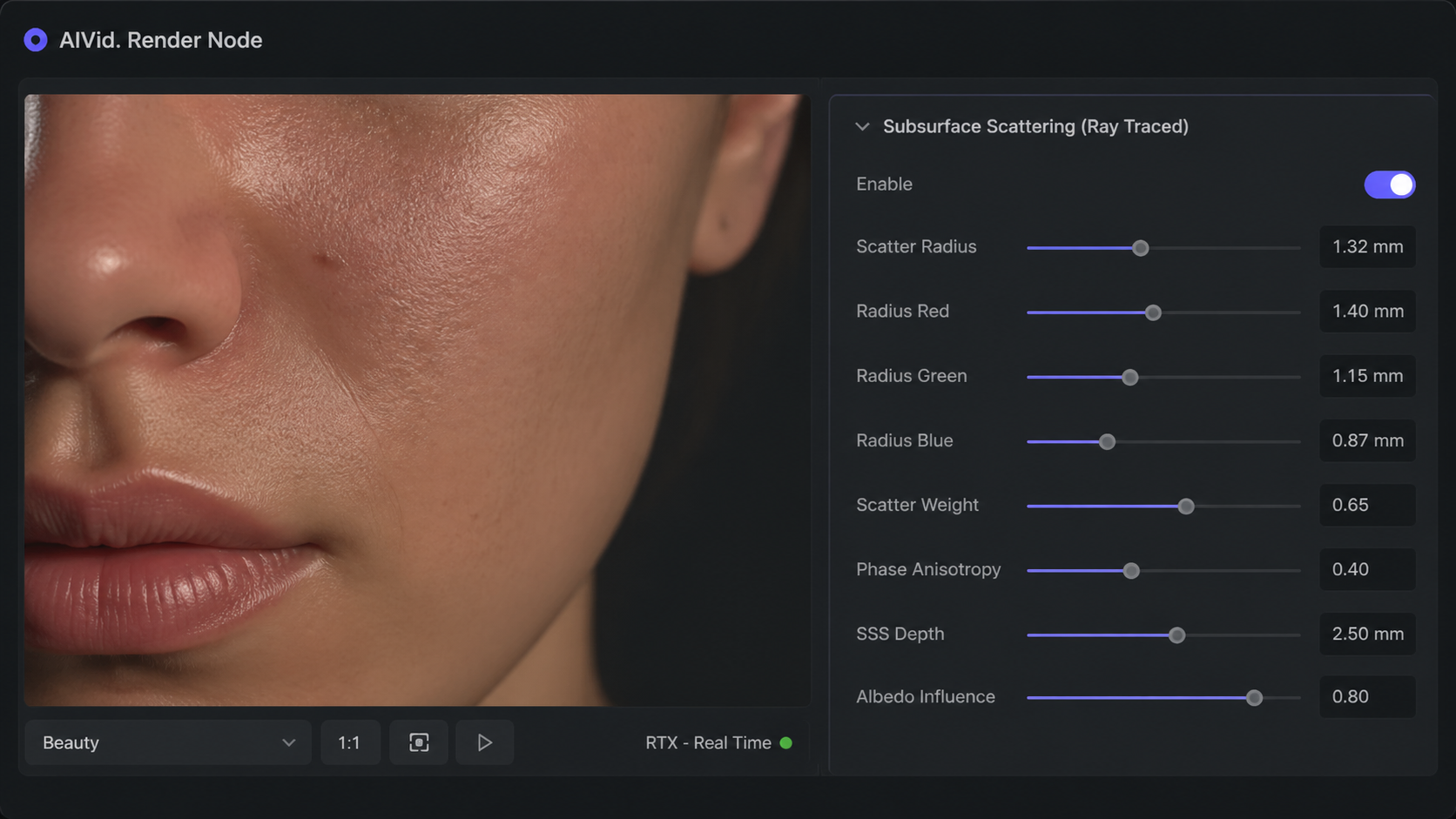Click the Radius Blue slider handle
This screenshot has height=819, width=1456.
click(x=1107, y=441)
